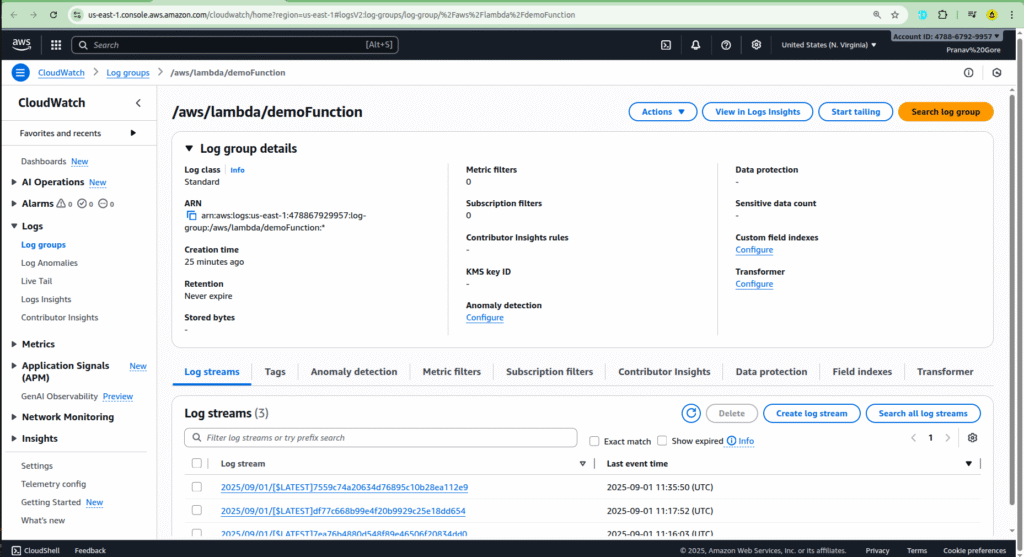Collapse the Log group details section
The width and height of the screenshot is (1024, 557).
(x=189, y=149)
